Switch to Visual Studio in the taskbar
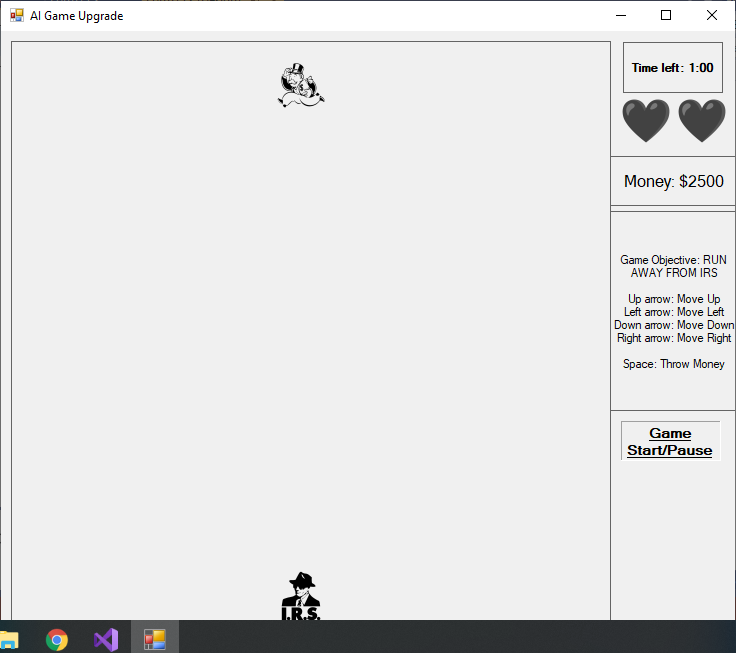 106,639
